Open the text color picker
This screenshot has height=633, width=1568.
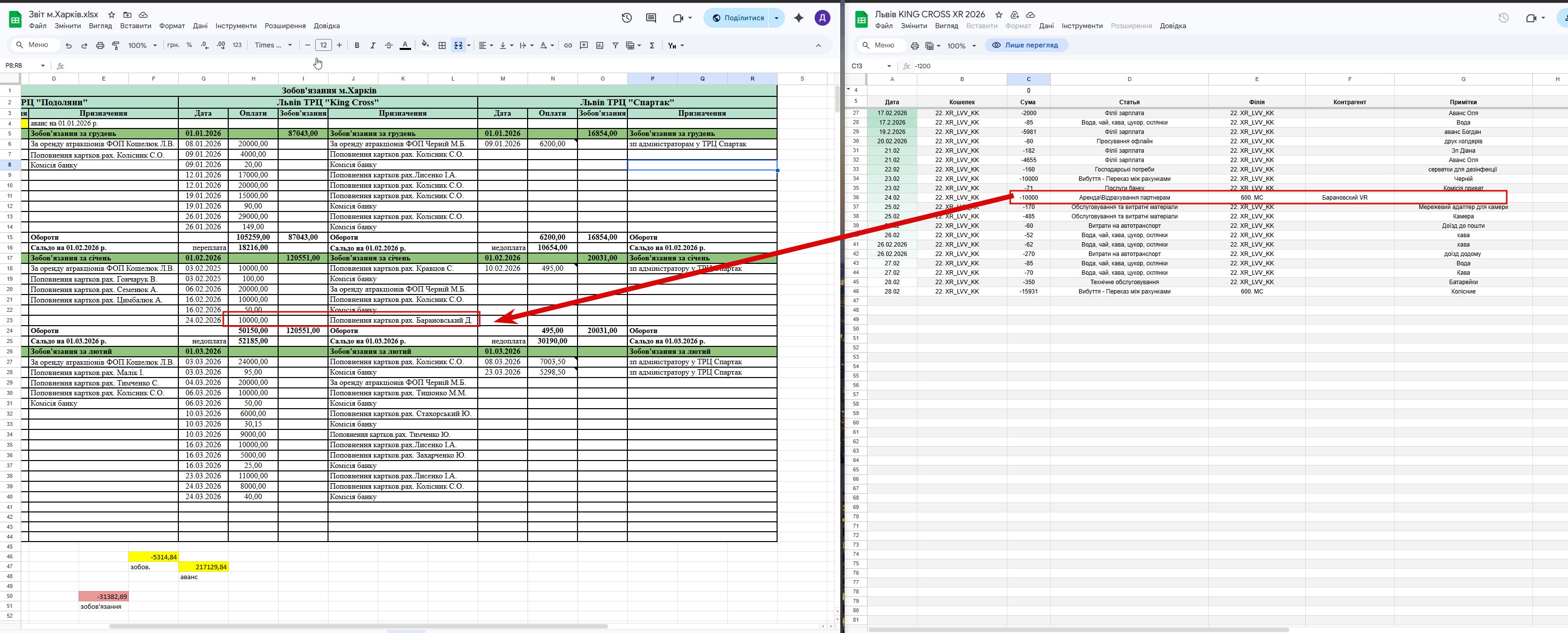tap(405, 45)
